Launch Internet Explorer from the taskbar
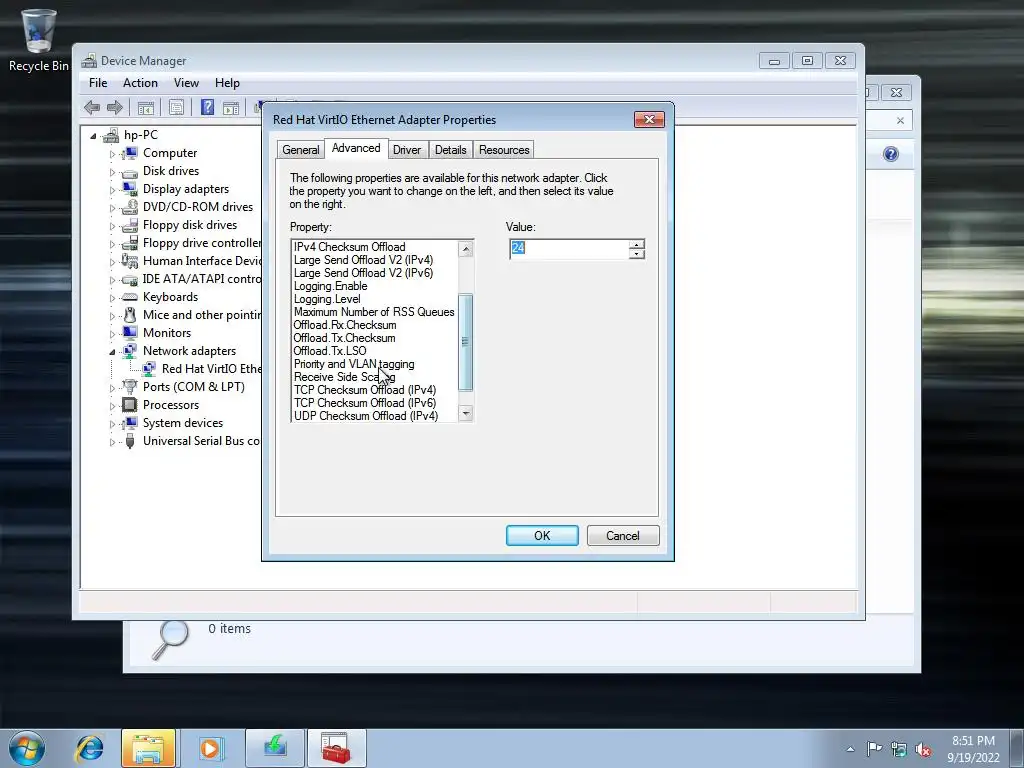The width and height of the screenshot is (1024, 768). pyautogui.click(x=89, y=748)
